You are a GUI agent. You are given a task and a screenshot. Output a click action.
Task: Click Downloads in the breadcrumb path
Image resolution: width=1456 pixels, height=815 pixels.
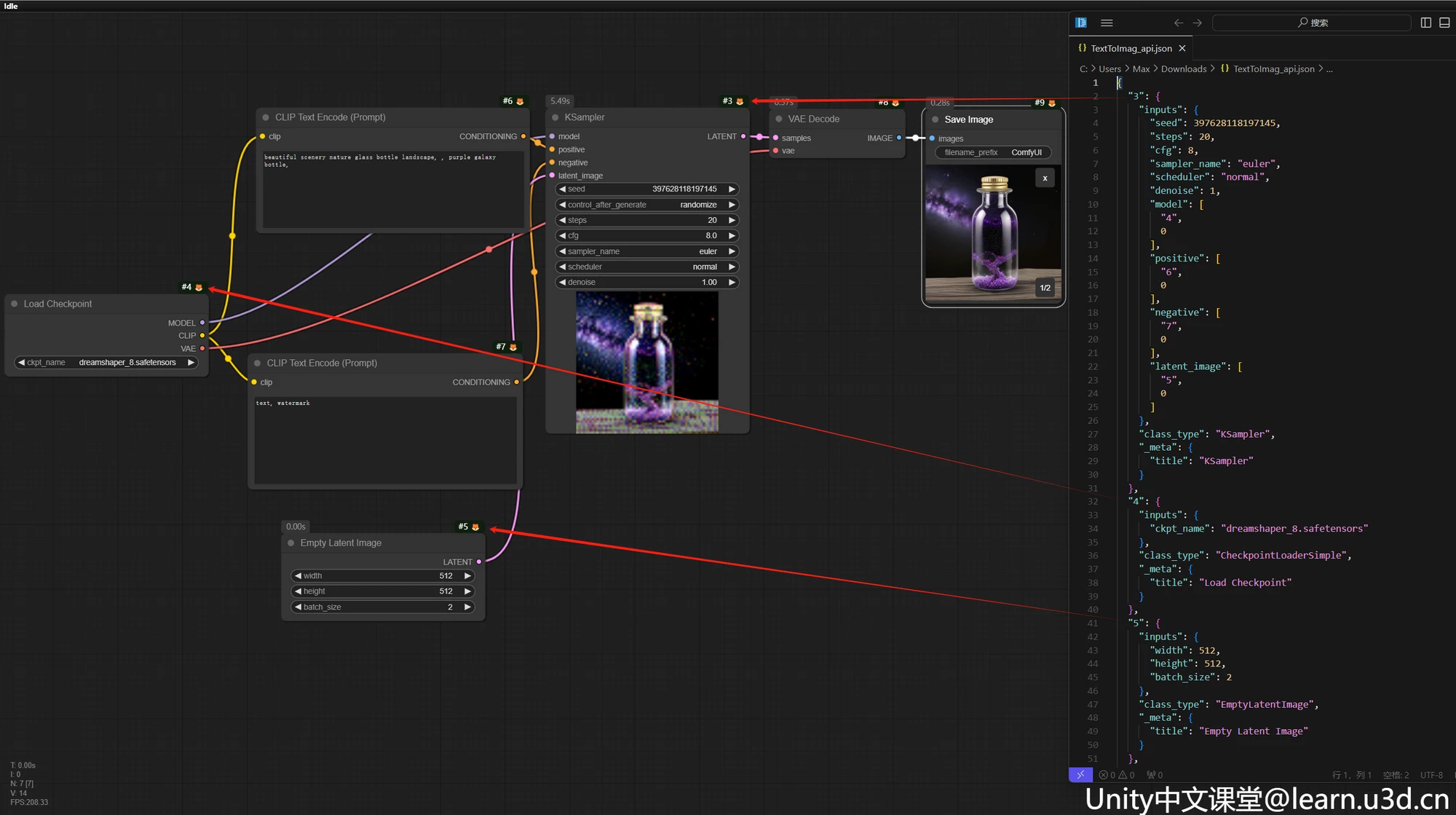pyautogui.click(x=1183, y=69)
